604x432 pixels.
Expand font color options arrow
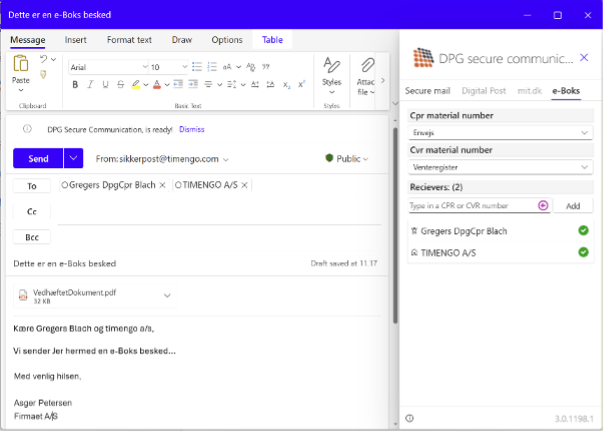point(167,84)
